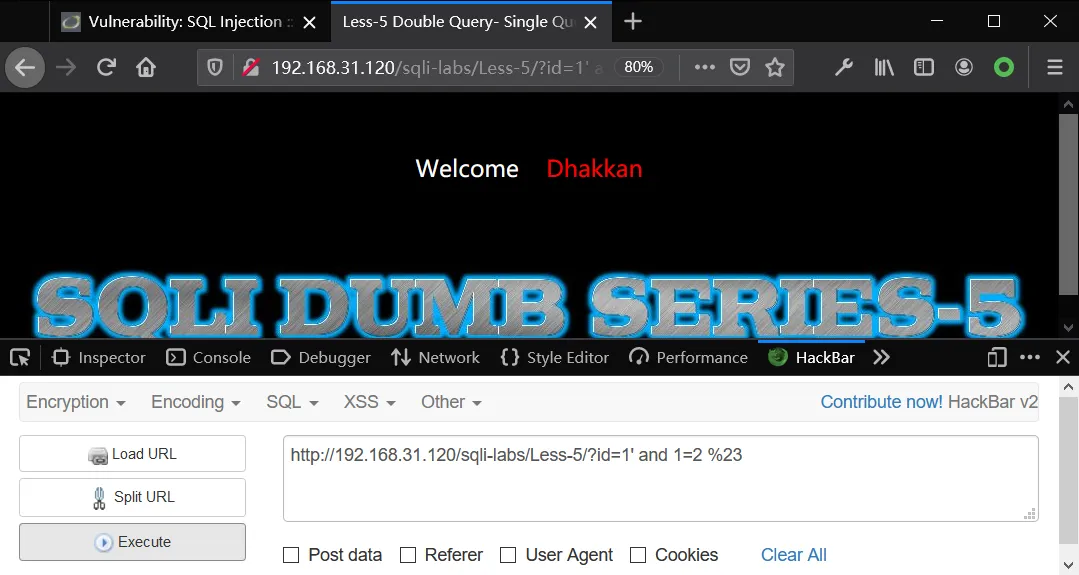This screenshot has height=575, width=1079.
Task: Pick an element with the inspector cursor
Action: tap(20, 358)
